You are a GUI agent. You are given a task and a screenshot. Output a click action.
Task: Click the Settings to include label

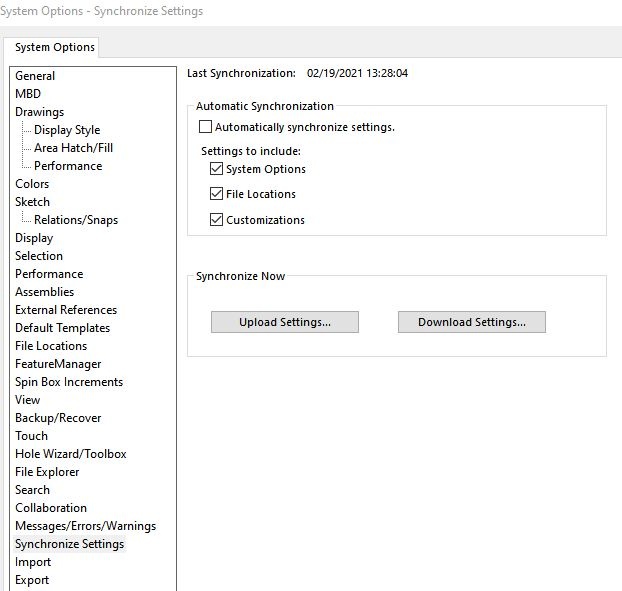coord(251,151)
